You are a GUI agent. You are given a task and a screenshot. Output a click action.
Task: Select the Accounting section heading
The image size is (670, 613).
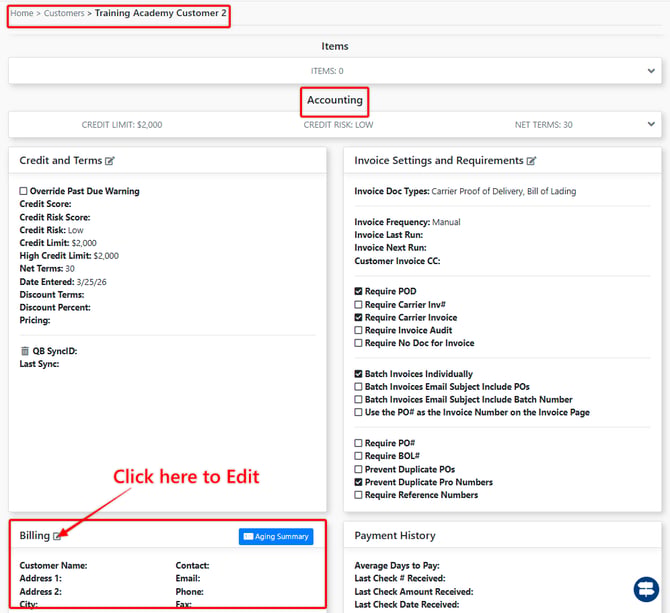(x=335, y=100)
